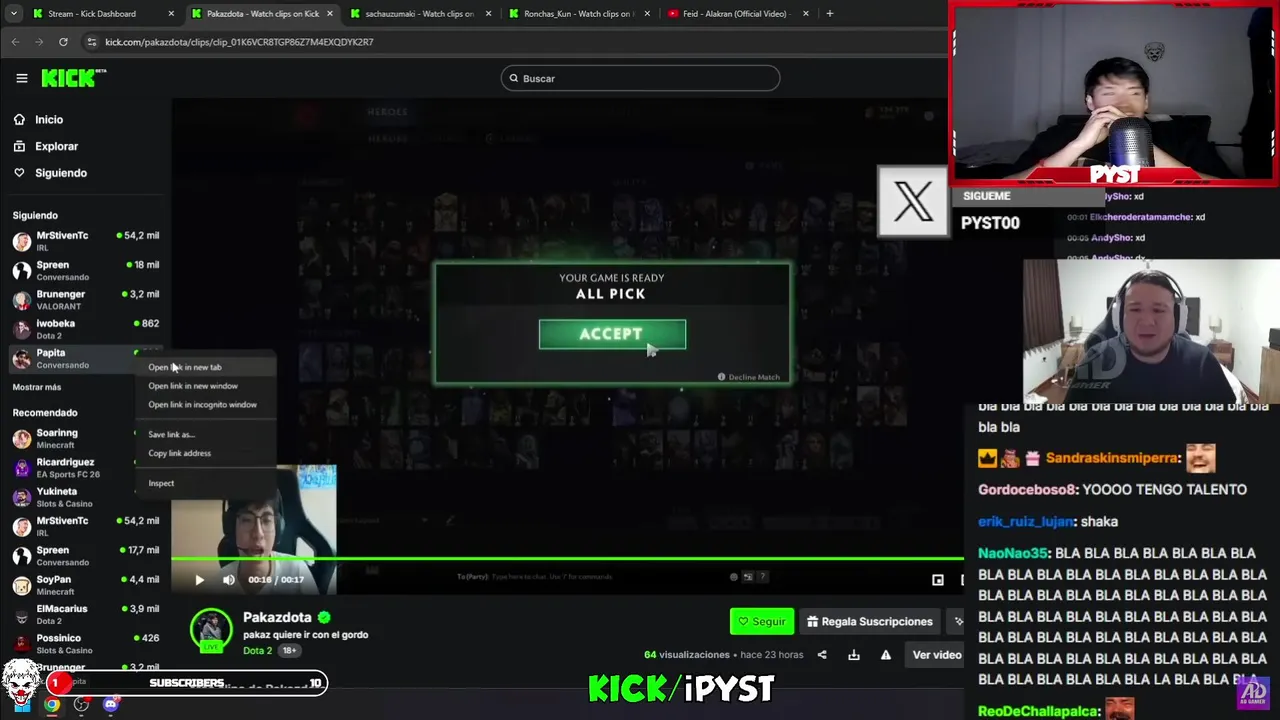Screen dimensions: 1280x720
Task: Click Pakazdota channel name
Action: click(277, 617)
